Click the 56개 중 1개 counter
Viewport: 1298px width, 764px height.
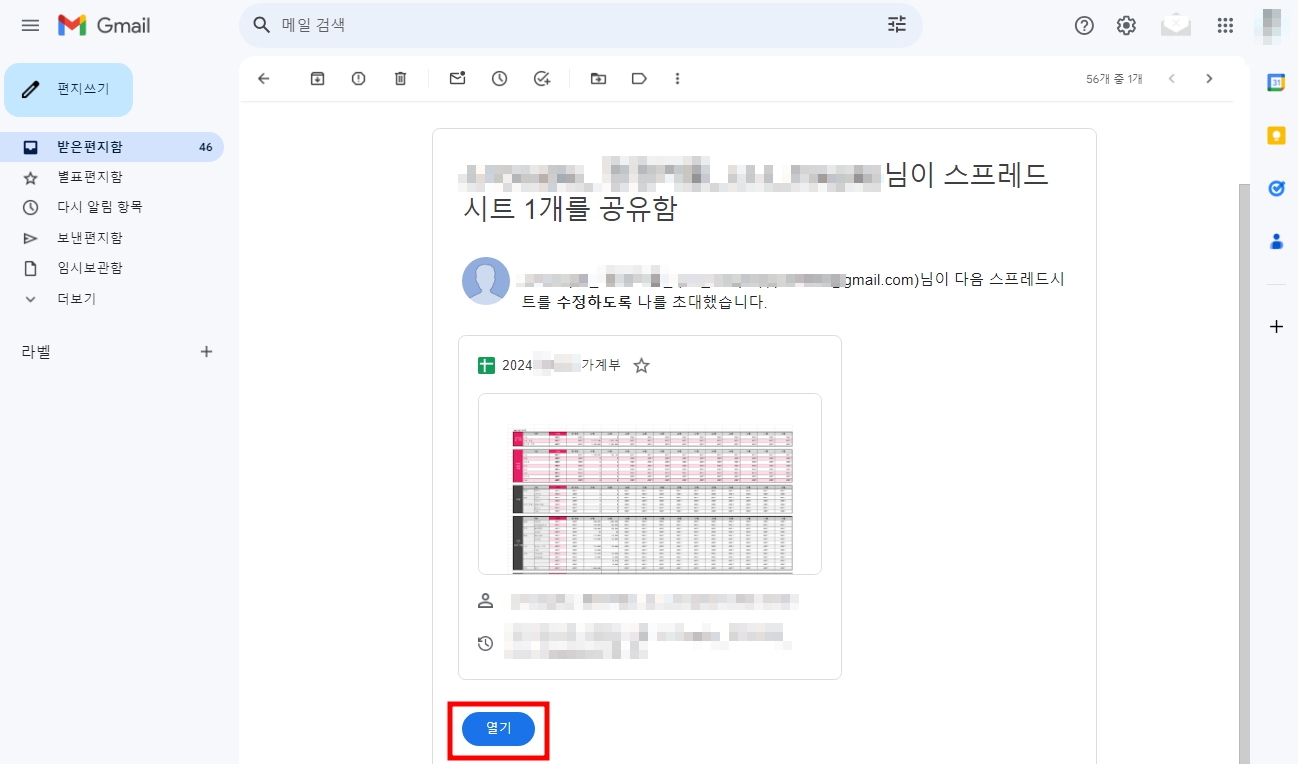point(1114,78)
